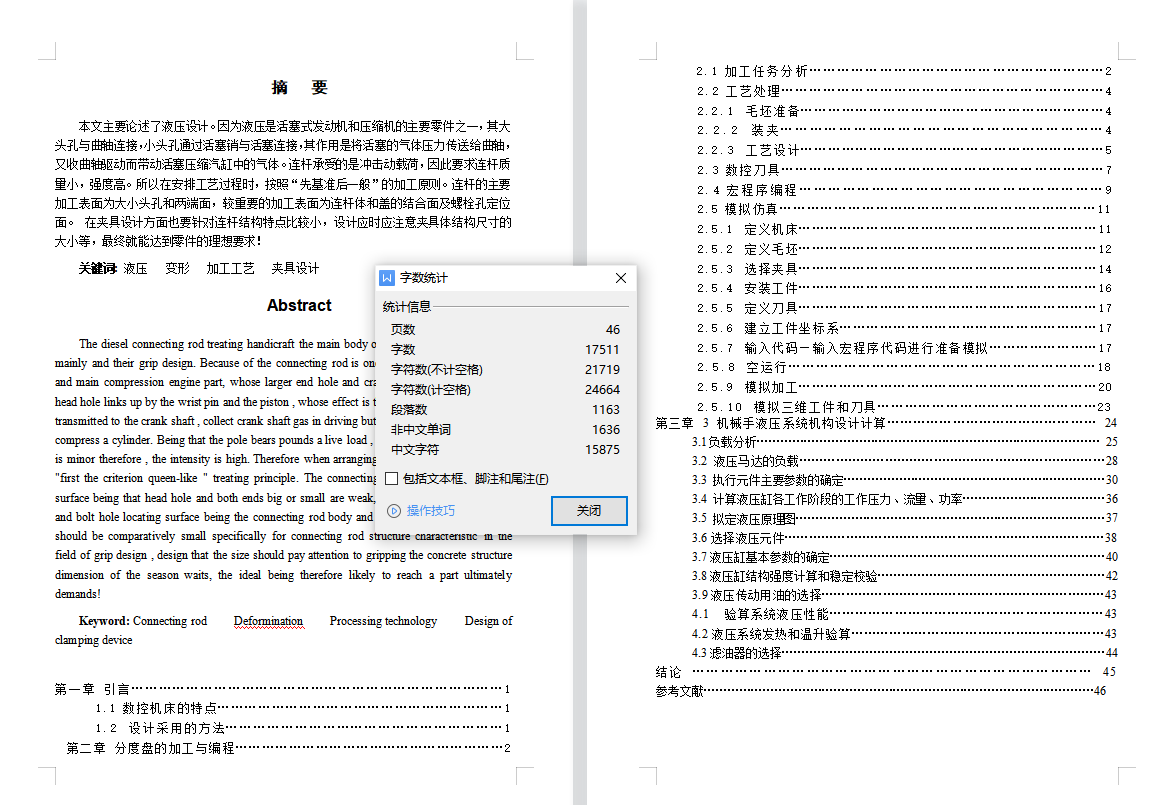The width and height of the screenshot is (1157, 805).
Task: Click the WPS icon in the 字数统计 title bar
Action: click(388, 278)
